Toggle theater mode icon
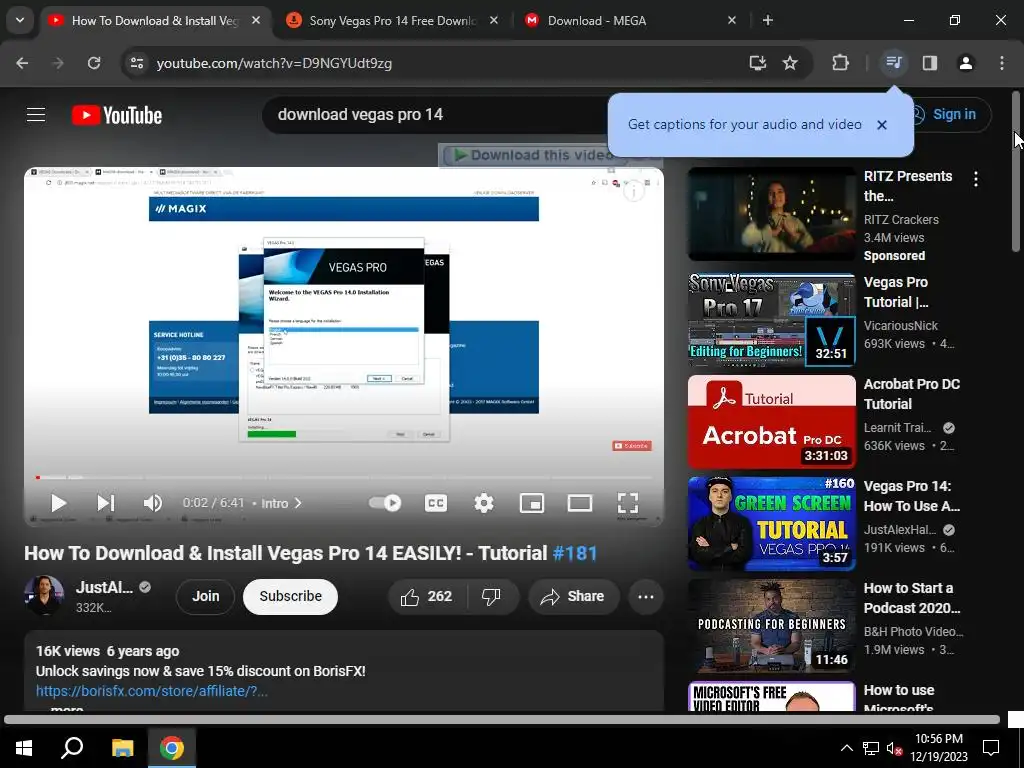 tap(580, 503)
